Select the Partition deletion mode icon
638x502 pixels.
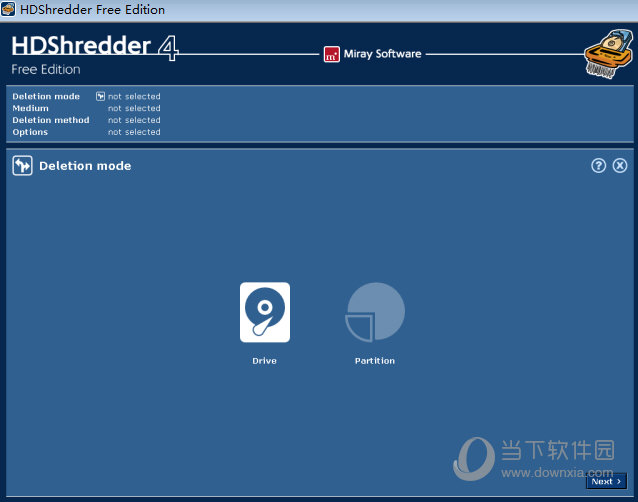click(x=375, y=312)
